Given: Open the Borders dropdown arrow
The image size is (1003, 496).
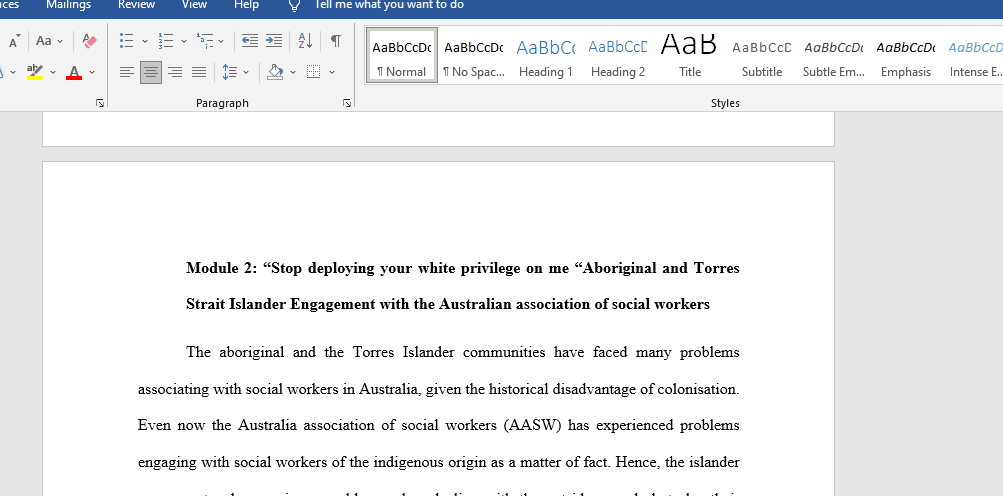Looking at the screenshot, I should [x=332, y=72].
